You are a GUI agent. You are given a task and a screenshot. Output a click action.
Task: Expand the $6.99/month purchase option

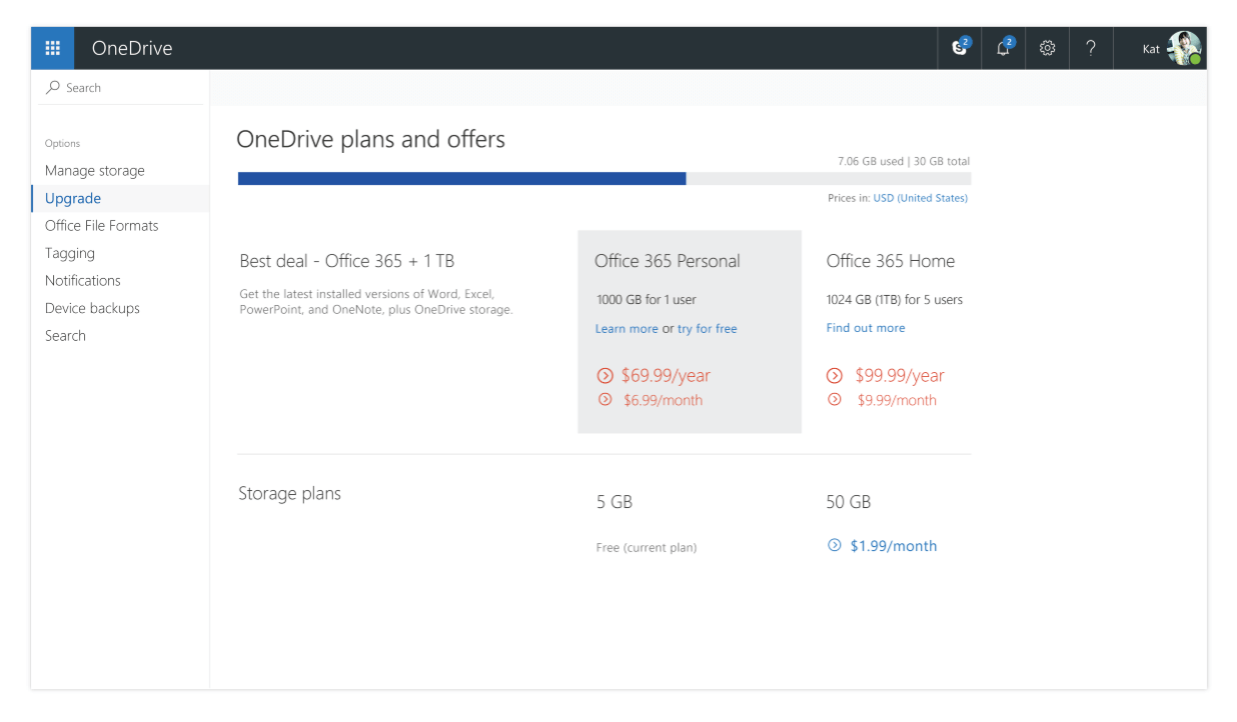(607, 399)
